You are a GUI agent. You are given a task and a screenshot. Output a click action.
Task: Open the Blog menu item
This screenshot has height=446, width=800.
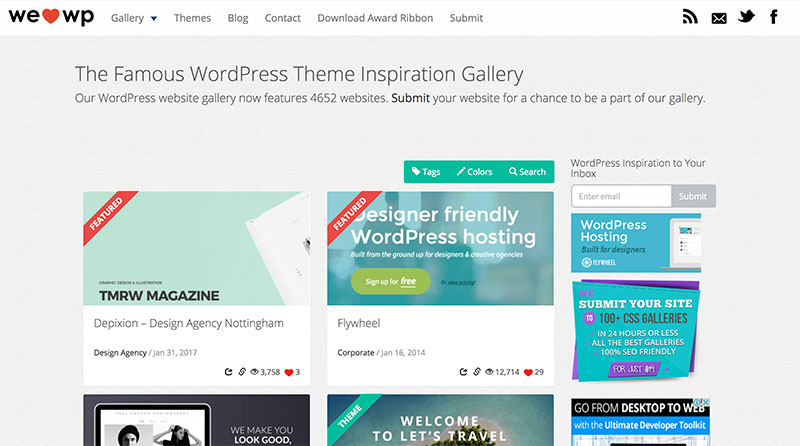(238, 18)
